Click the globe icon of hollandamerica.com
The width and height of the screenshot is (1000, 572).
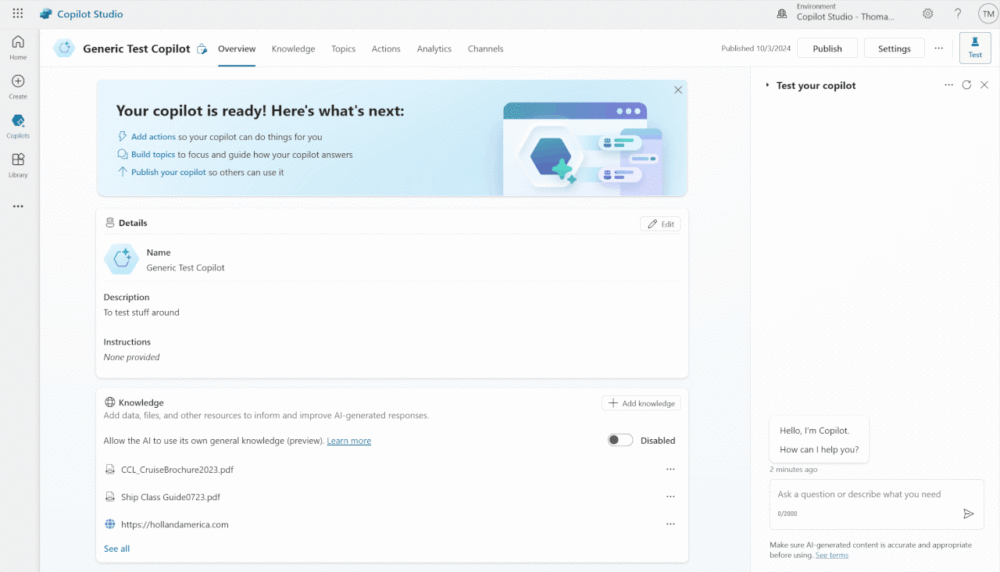110,524
